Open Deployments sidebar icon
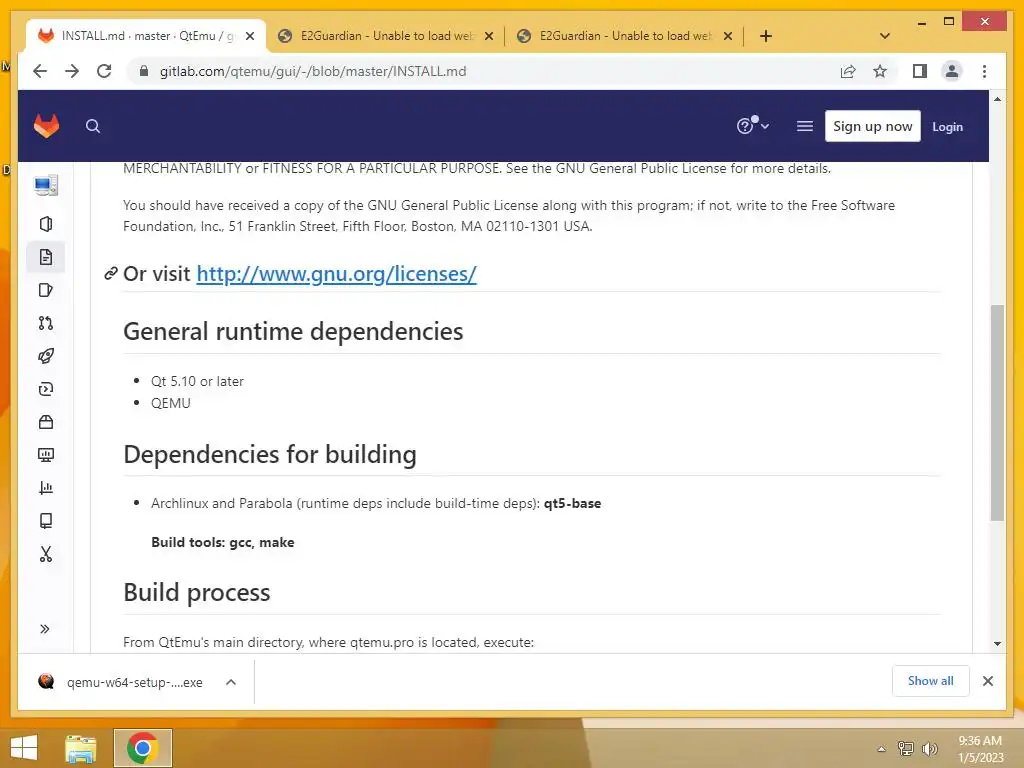 tap(46, 389)
